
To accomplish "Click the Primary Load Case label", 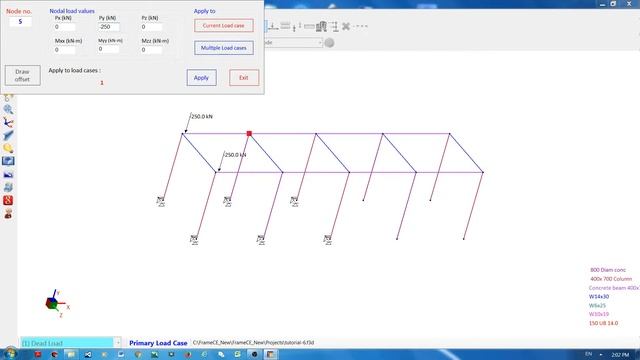I will [158, 343].
